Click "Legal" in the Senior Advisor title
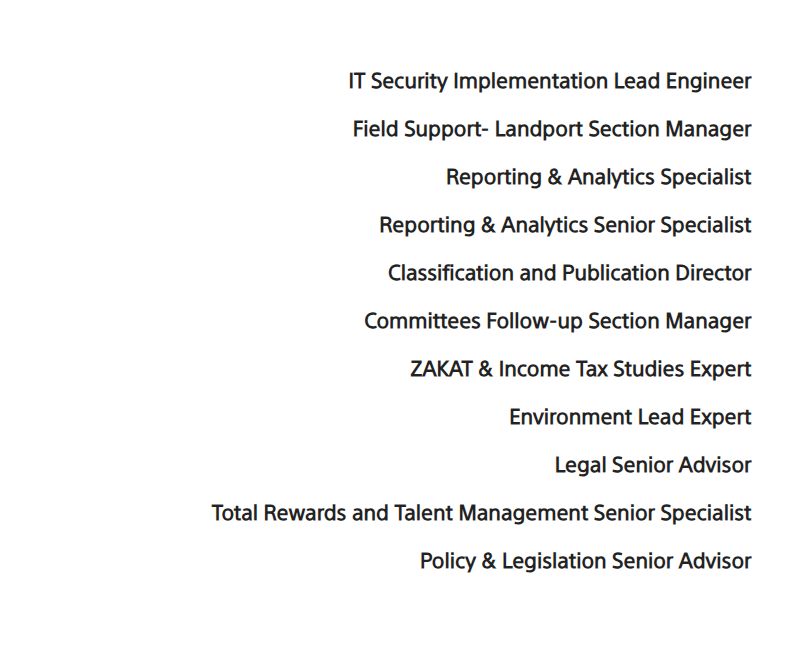Screen dimensions: 800x668 point(580,465)
